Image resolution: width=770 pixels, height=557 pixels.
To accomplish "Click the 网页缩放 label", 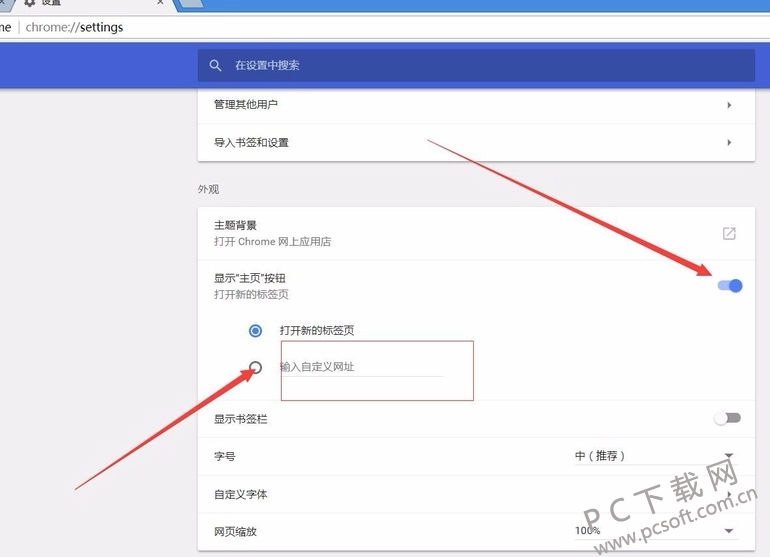I will click(235, 531).
